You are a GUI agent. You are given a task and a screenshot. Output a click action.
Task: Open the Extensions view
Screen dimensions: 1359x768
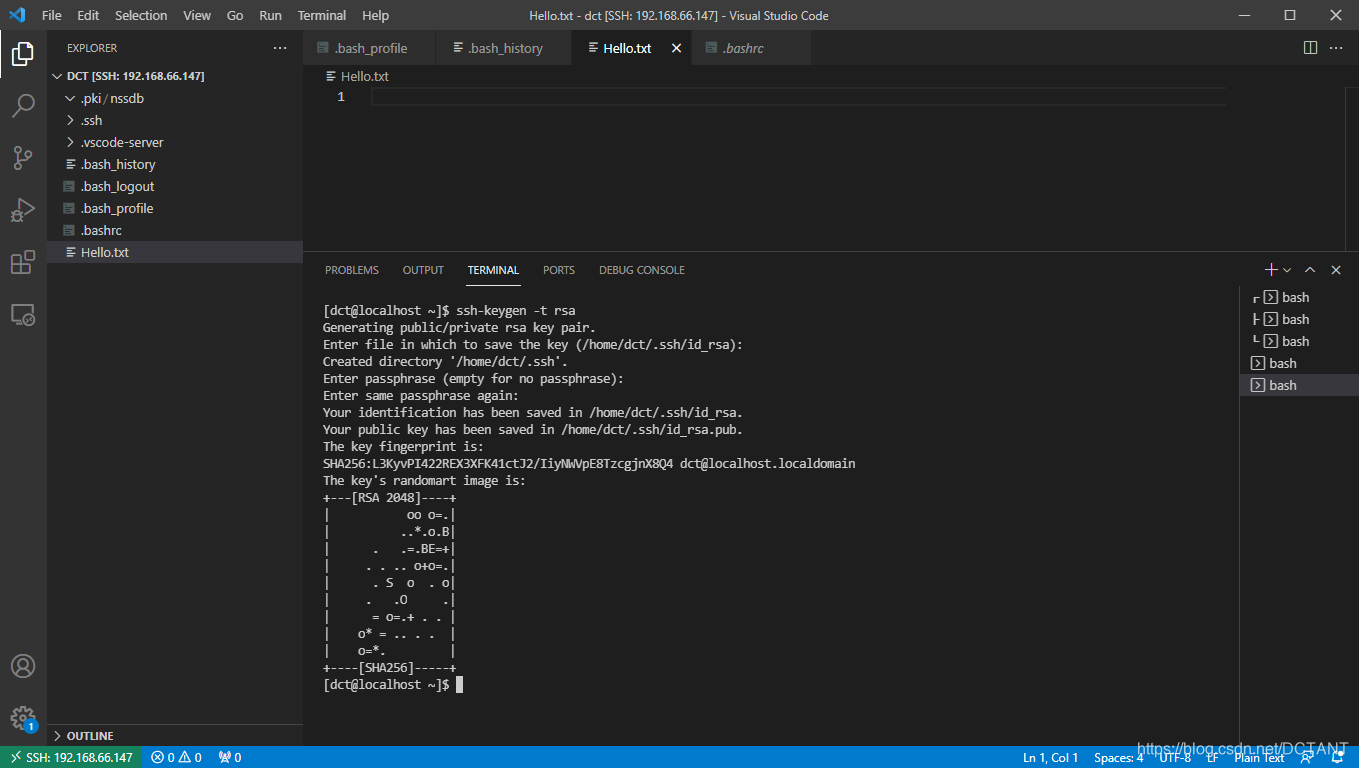[x=23, y=262]
